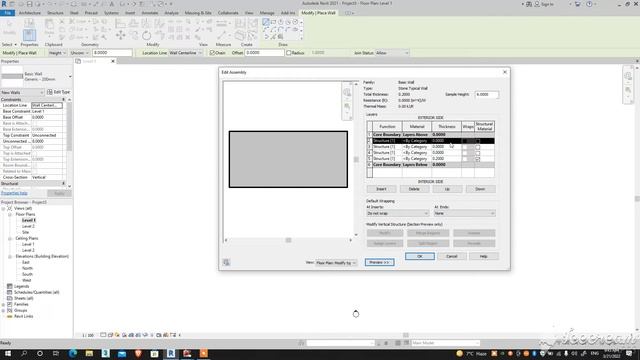The height and width of the screenshot is (360, 640).
Task: Click the Up button to move layer
Action: [x=447, y=189]
